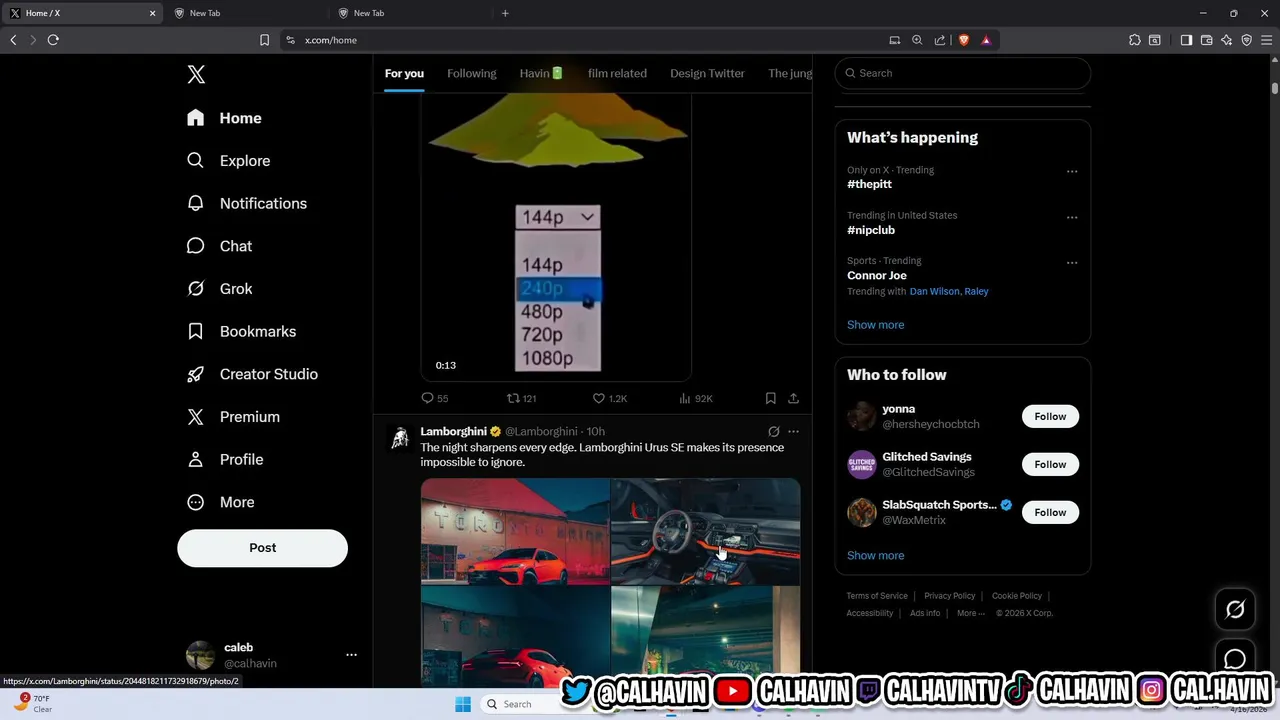Screen dimensions: 1280x720
Task: Open the Terms of Service link
Action: (x=877, y=596)
